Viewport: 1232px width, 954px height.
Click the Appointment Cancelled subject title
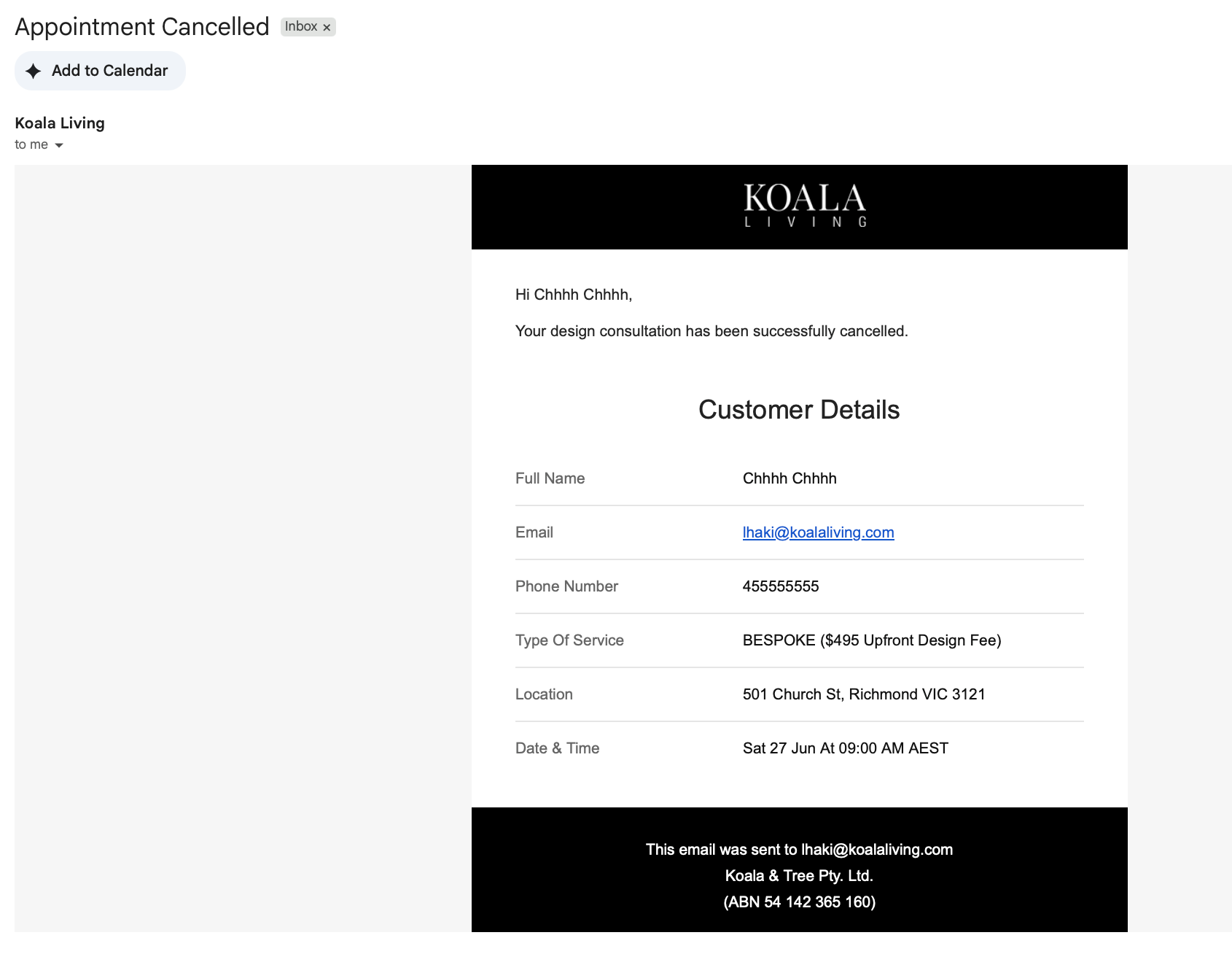142,27
